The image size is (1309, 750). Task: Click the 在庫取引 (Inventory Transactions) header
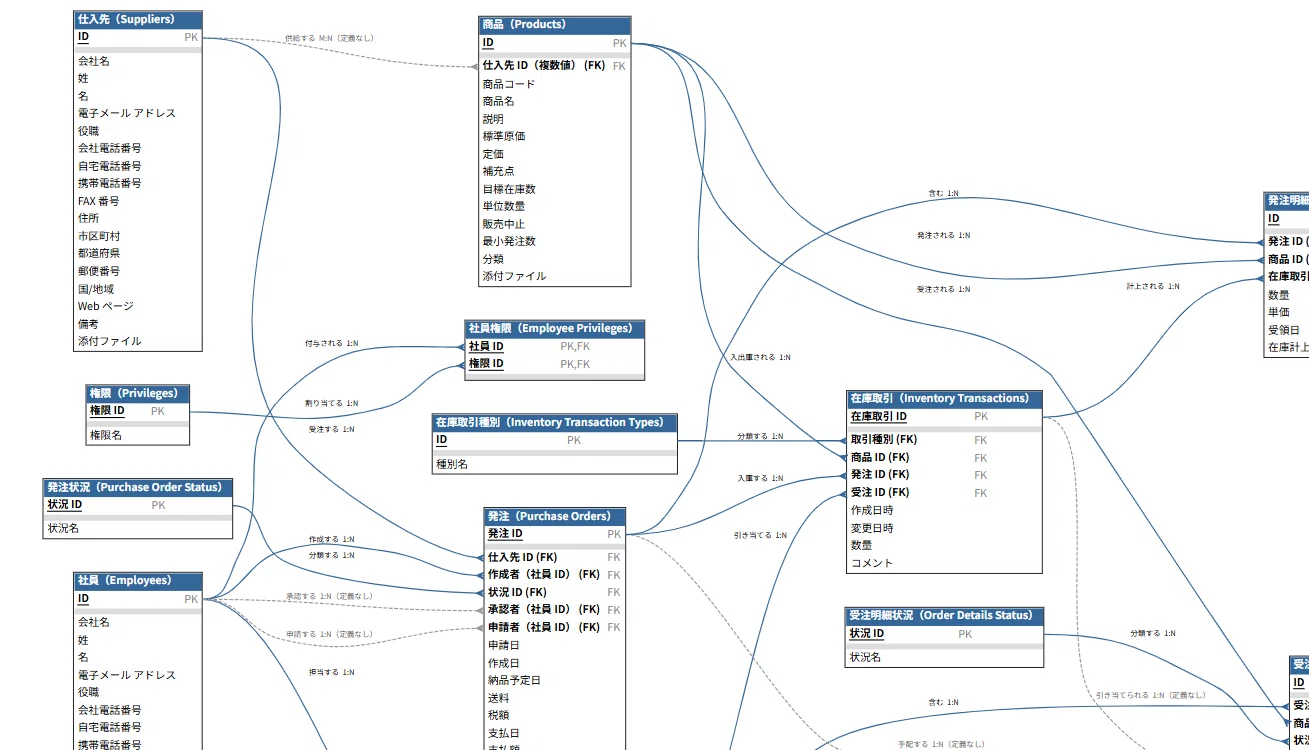(944, 398)
